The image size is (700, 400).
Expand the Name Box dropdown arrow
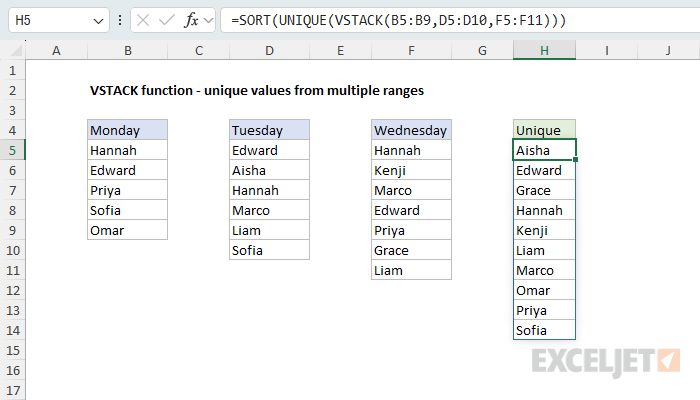coord(98,21)
